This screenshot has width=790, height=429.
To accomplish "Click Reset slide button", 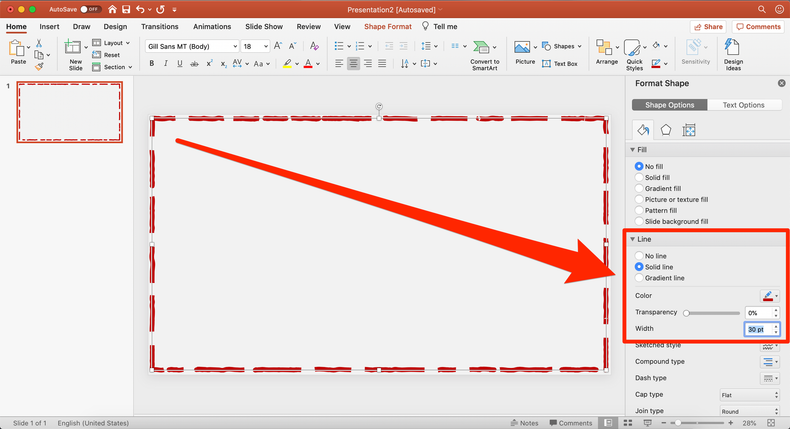I will pyautogui.click(x=106, y=55).
